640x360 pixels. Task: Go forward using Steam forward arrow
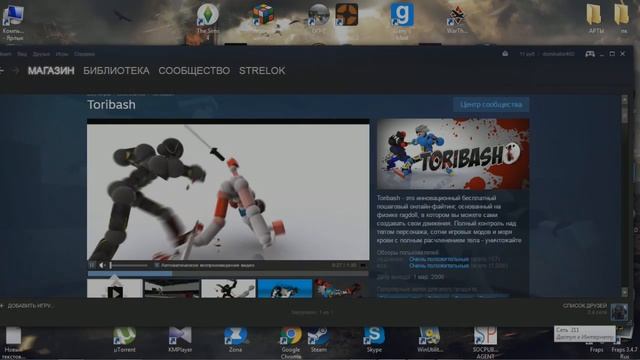16,71
